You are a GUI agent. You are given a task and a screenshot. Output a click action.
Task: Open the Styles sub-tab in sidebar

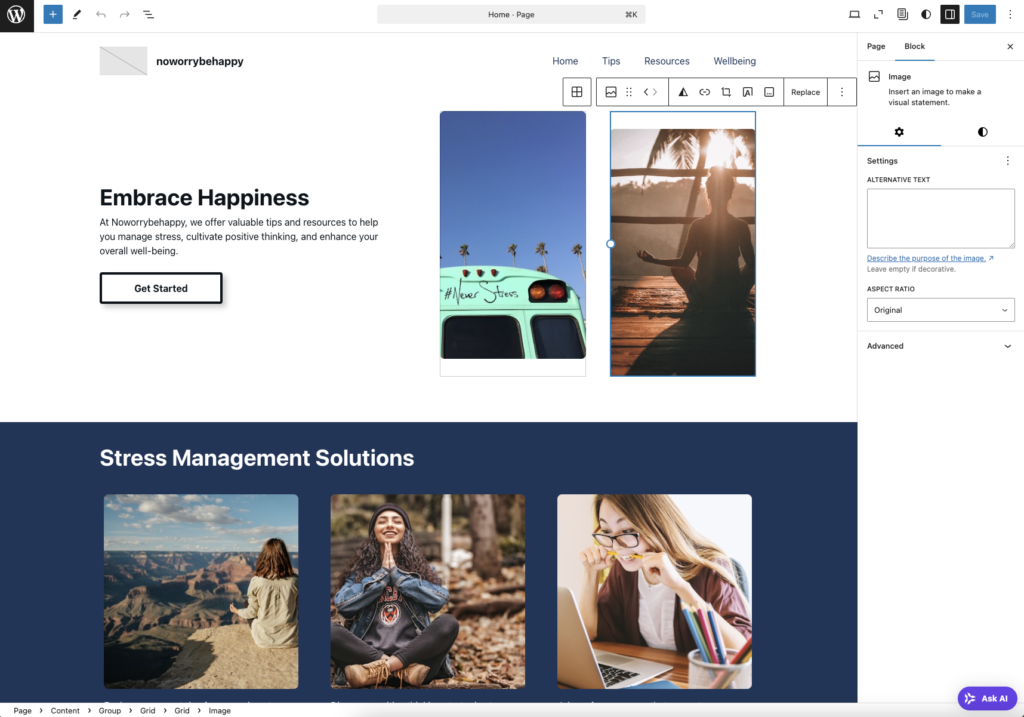pyautogui.click(x=982, y=132)
